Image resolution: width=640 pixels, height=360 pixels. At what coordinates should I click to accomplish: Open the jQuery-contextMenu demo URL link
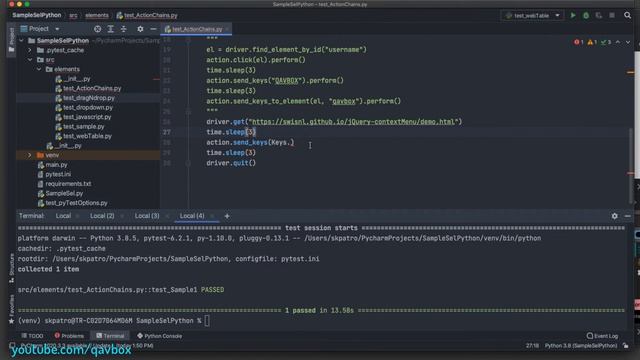353,122
